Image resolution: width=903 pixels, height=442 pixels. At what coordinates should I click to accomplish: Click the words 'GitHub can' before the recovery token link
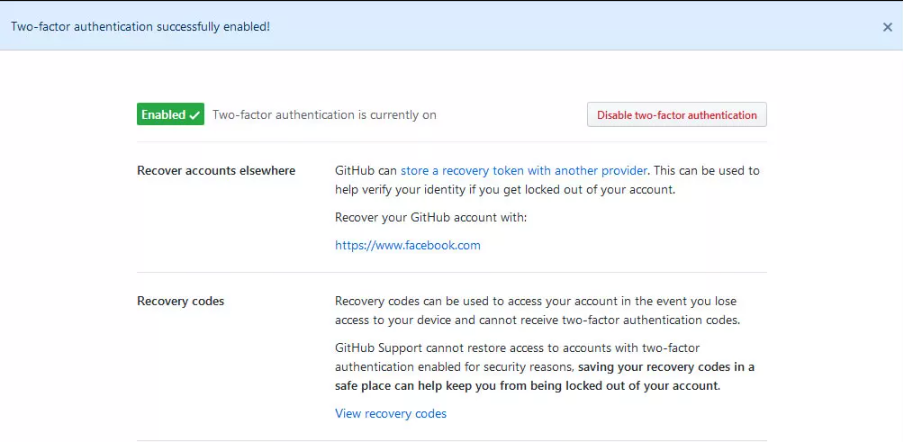coord(366,170)
